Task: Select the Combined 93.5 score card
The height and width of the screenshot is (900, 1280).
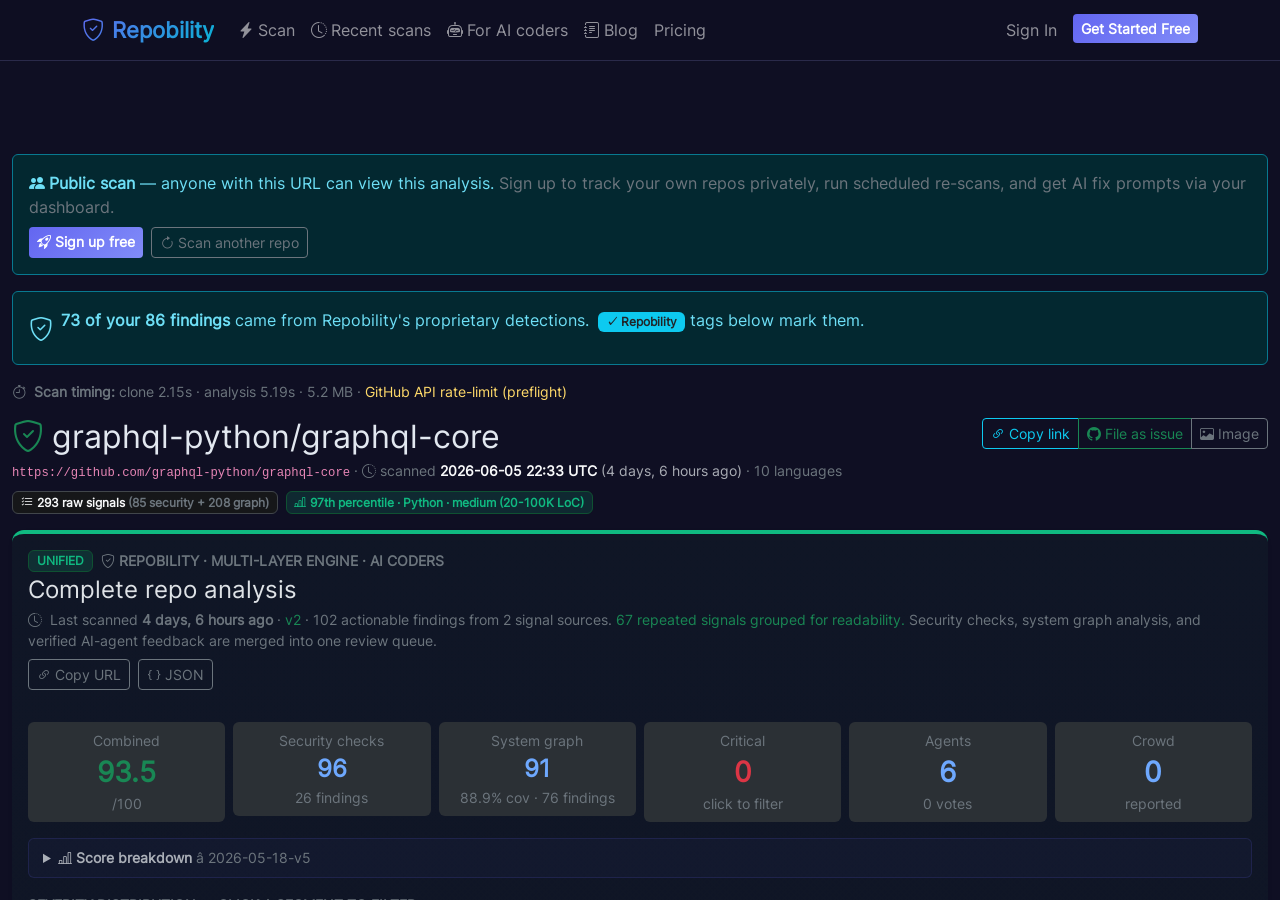Action: click(x=126, y=772)
